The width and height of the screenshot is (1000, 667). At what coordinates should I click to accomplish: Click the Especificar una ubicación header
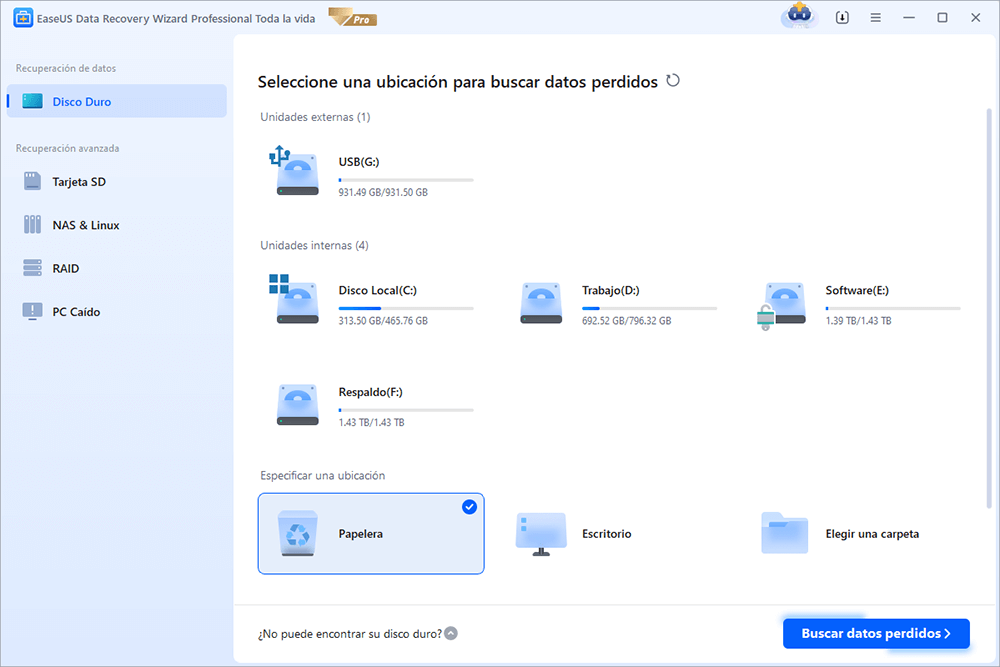tap(323, 476)
